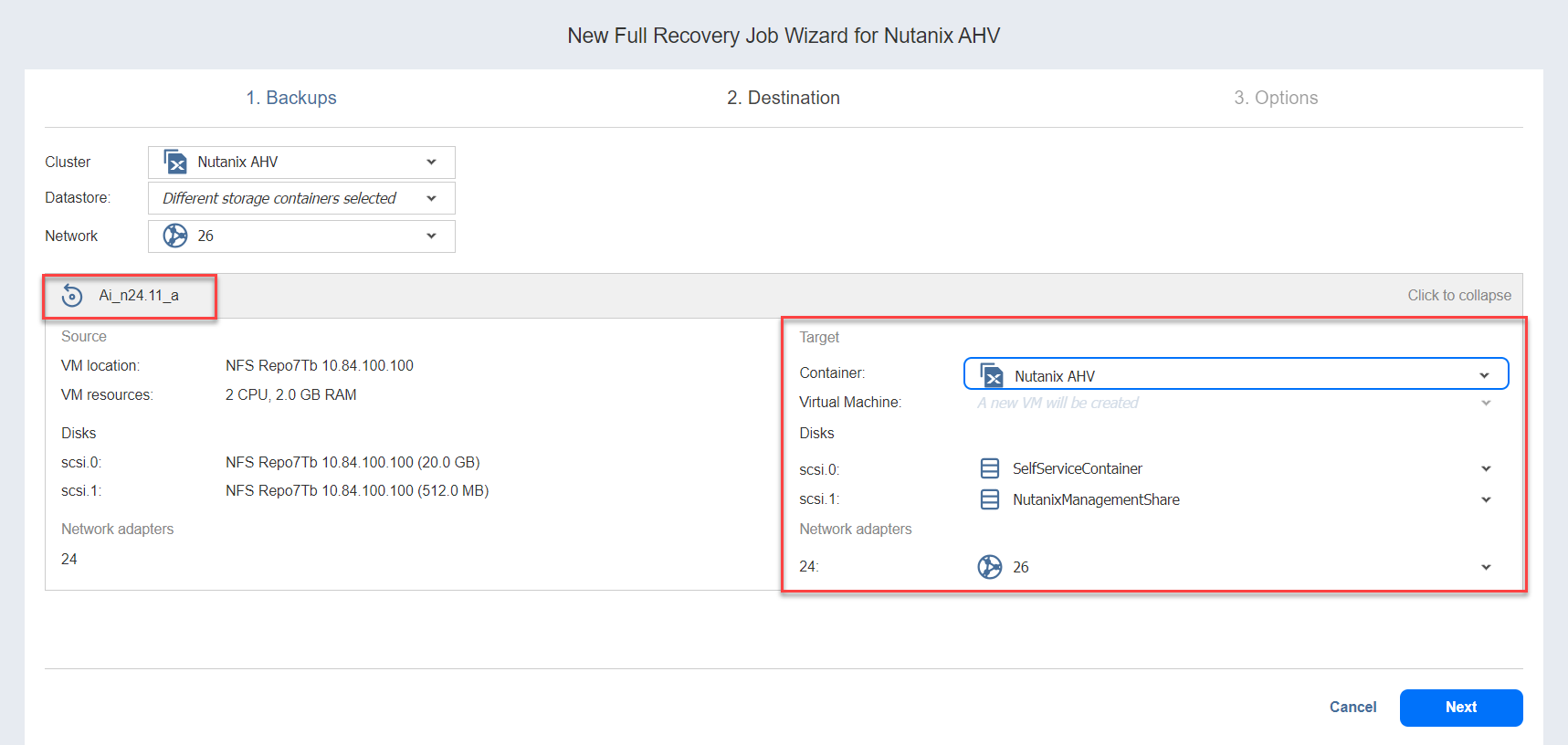Open the target network adapter dropdown arrow
1568x745 pixels.
point(1486,567)
